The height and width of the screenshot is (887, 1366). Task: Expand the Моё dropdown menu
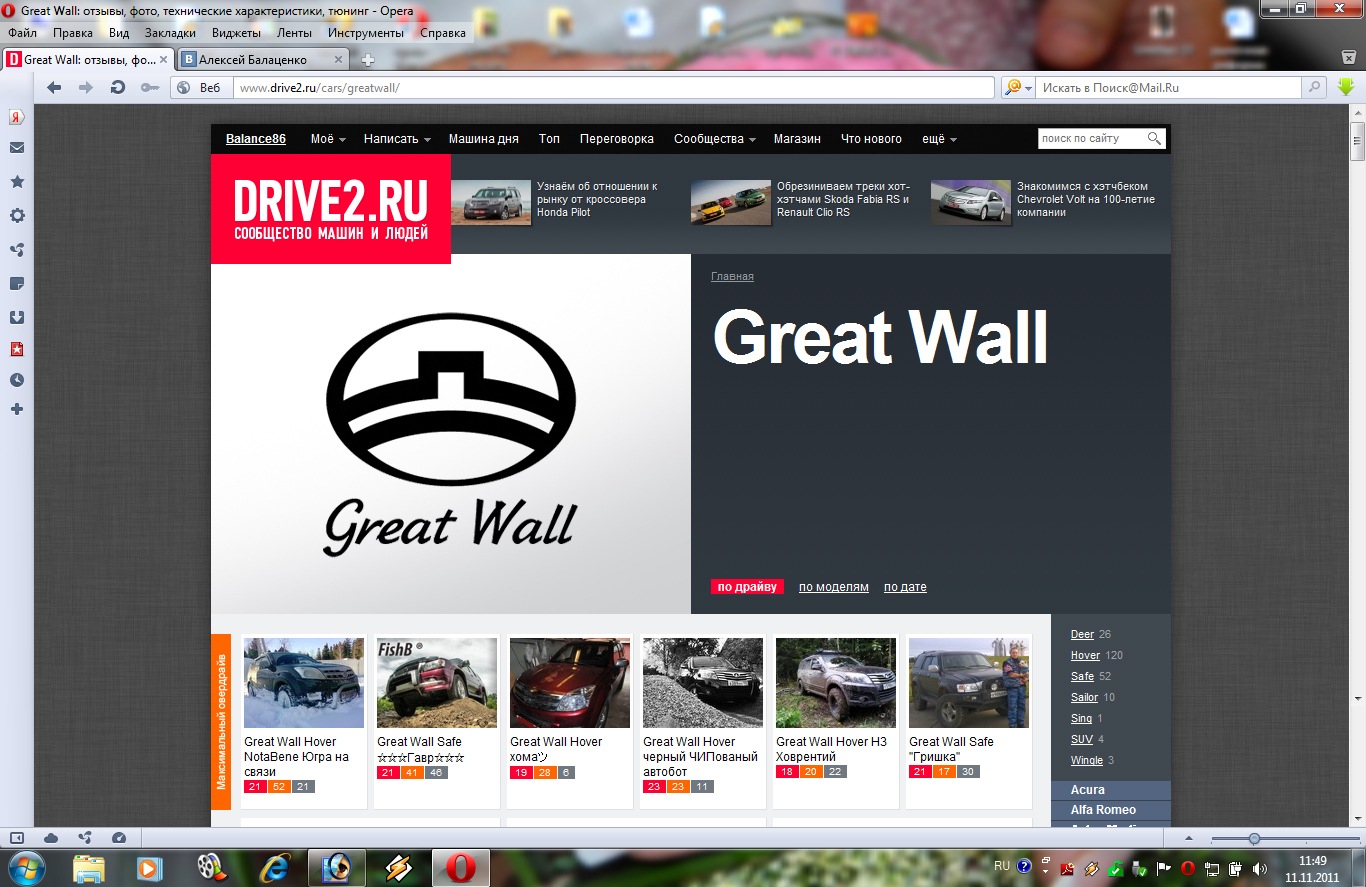coord(328,139)
